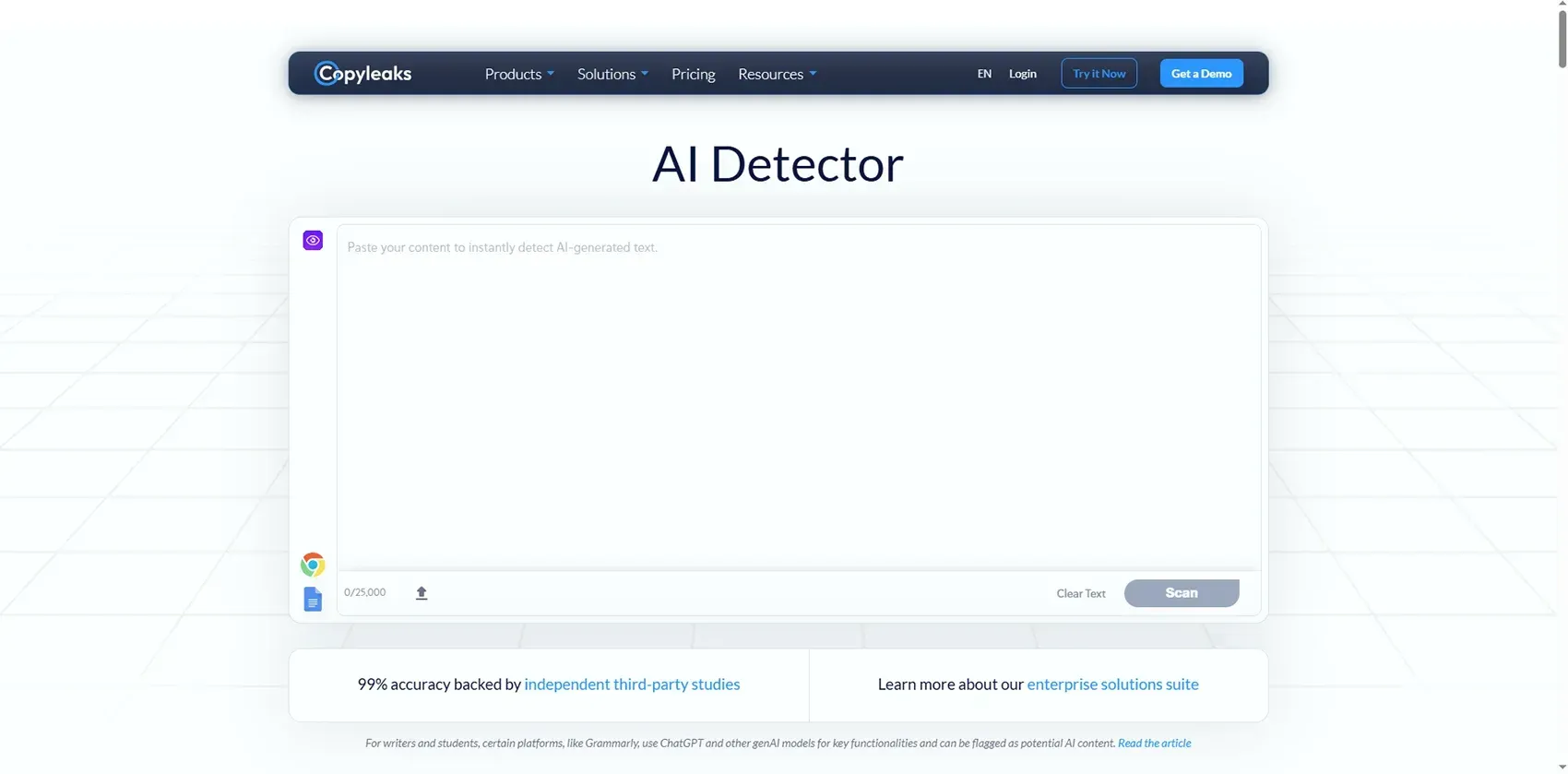Open the enterprise solutions suite link
This screenshot has width=1568, height=774.
click(x=1112, y=685)
